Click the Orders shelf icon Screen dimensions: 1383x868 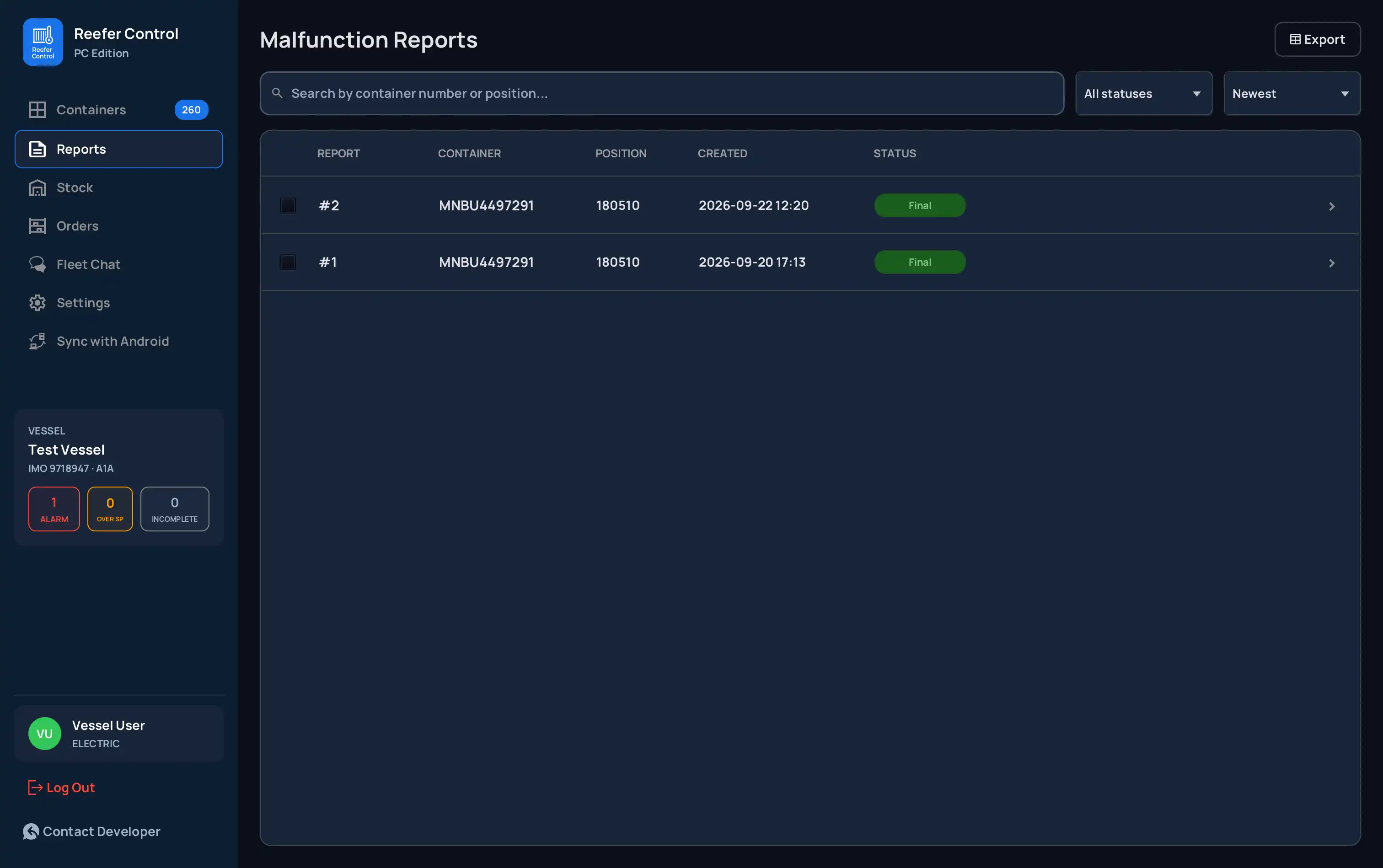(x=38, y=226)
